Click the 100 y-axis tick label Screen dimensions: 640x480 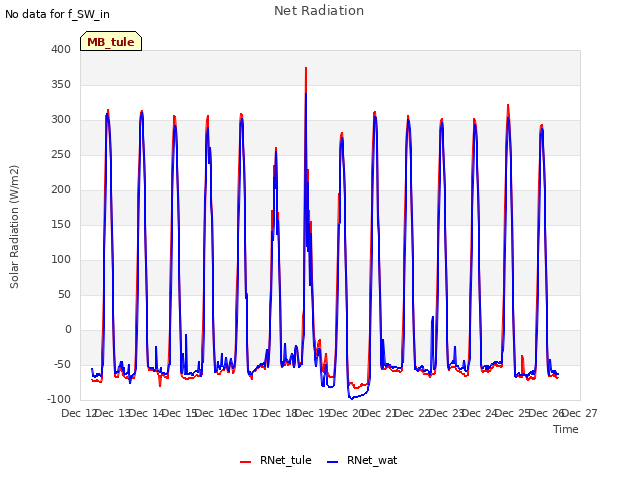(x=61, y=260)
